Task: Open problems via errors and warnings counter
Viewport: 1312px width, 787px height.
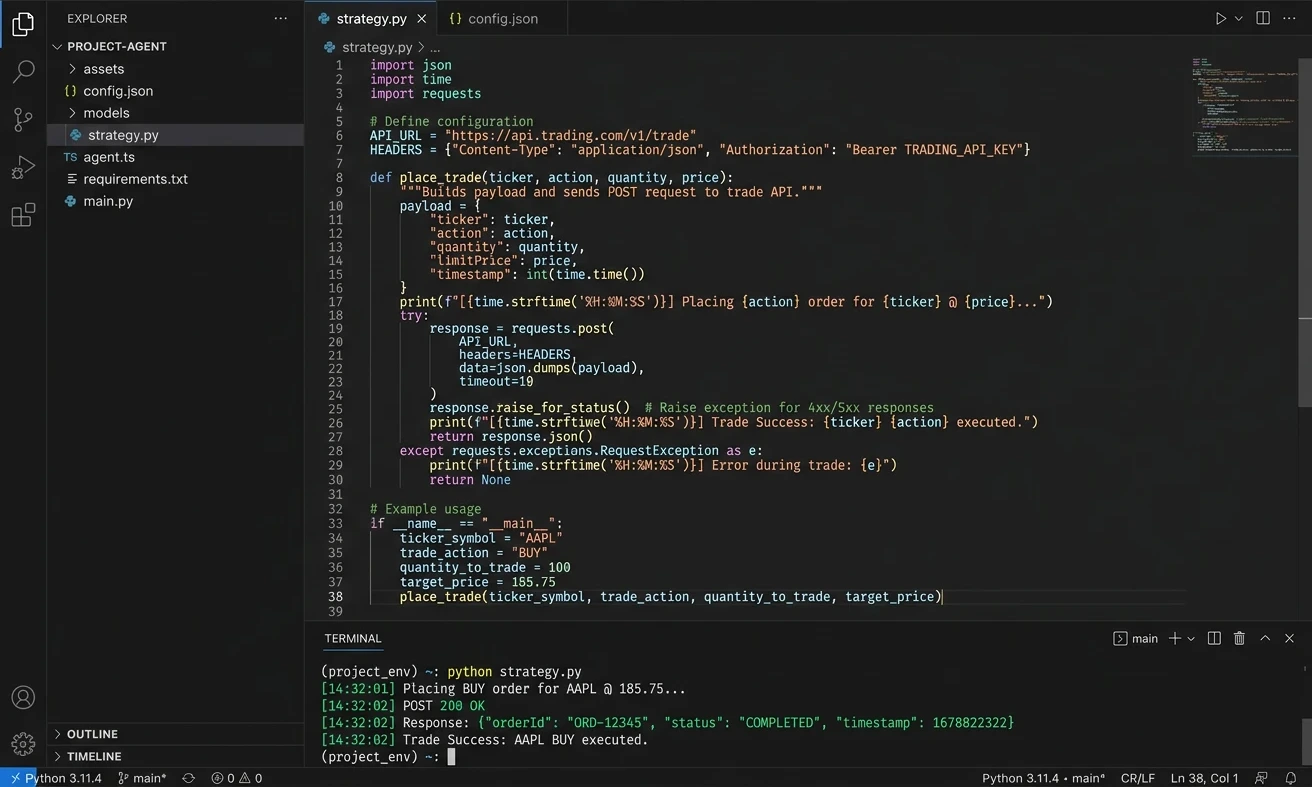Action: (237, 778)
